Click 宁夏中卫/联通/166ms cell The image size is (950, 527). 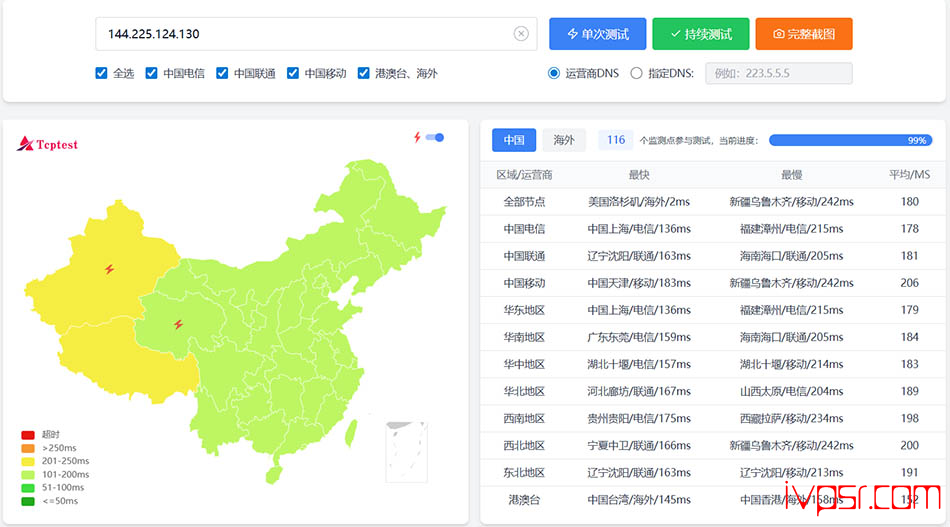click(639, 446)
